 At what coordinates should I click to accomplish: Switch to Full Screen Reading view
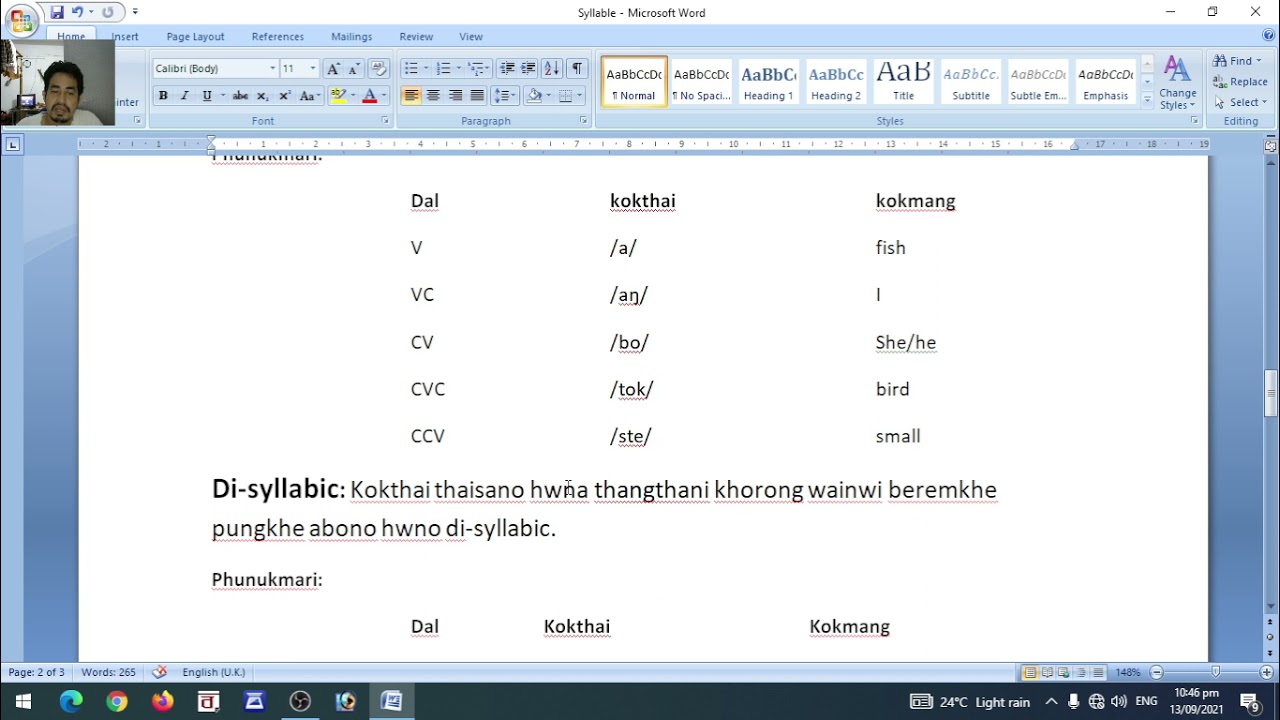click(1047, 673)
